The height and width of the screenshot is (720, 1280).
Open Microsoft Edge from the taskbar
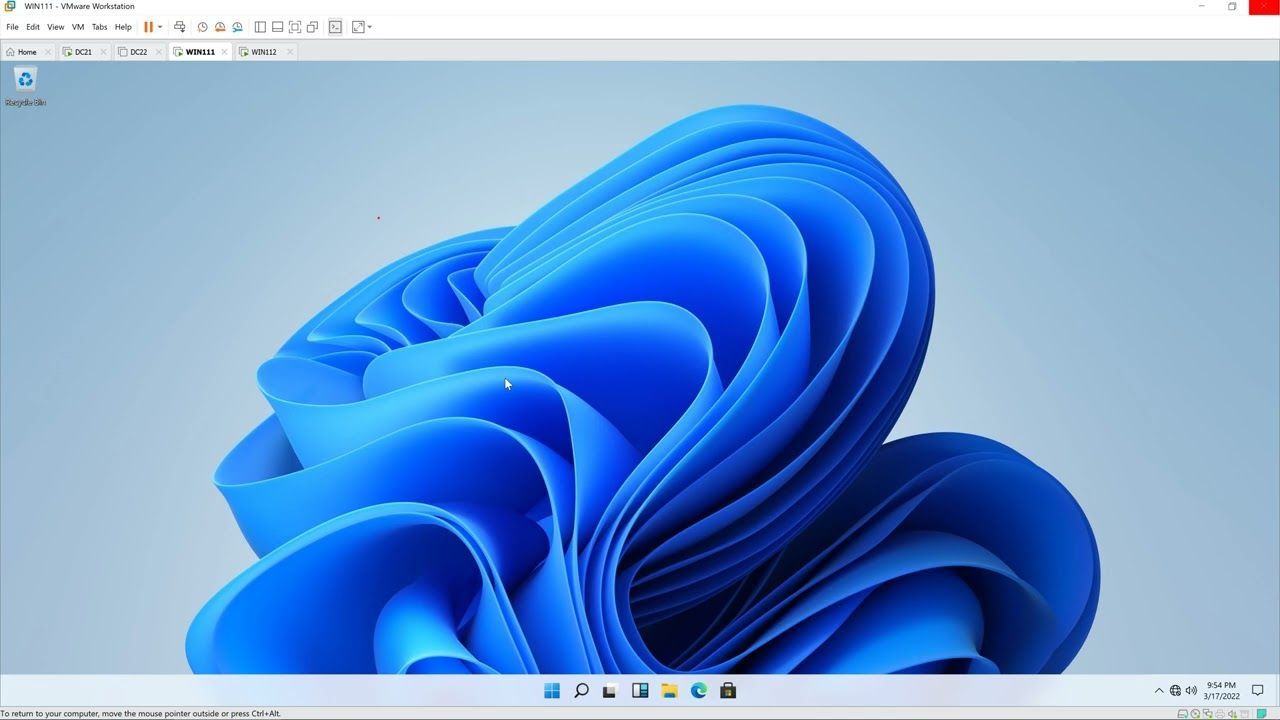pos(698,690)
